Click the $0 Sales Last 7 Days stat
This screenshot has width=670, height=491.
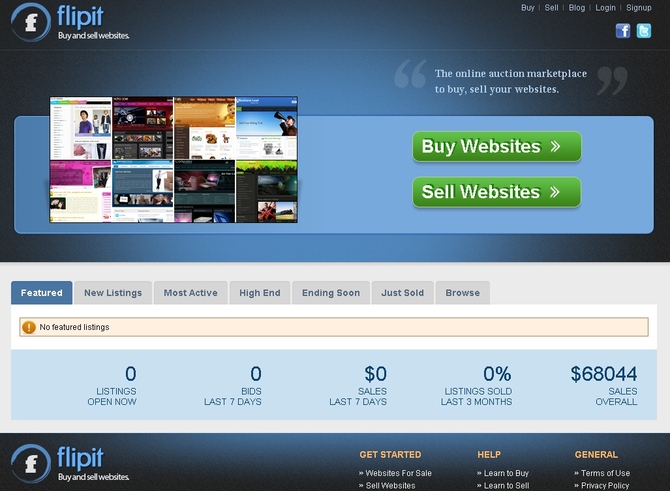tap(358, 385)
